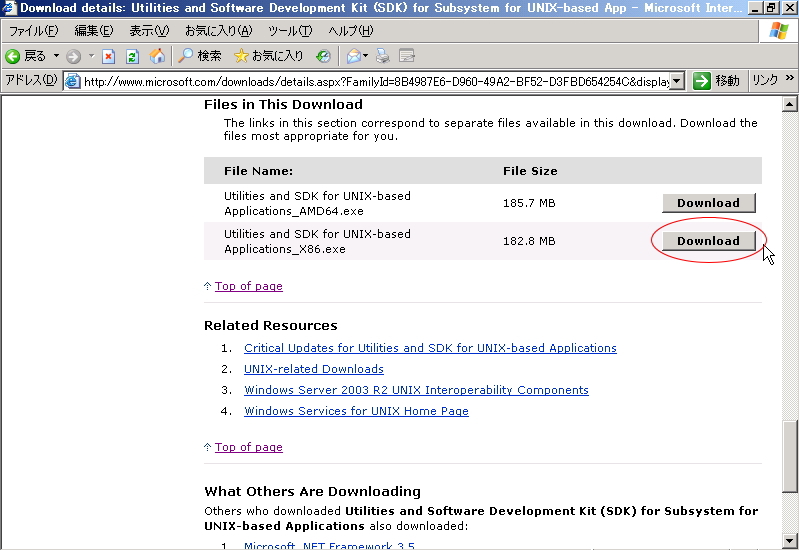Open the ファイル(F) menu

(34, 31)
